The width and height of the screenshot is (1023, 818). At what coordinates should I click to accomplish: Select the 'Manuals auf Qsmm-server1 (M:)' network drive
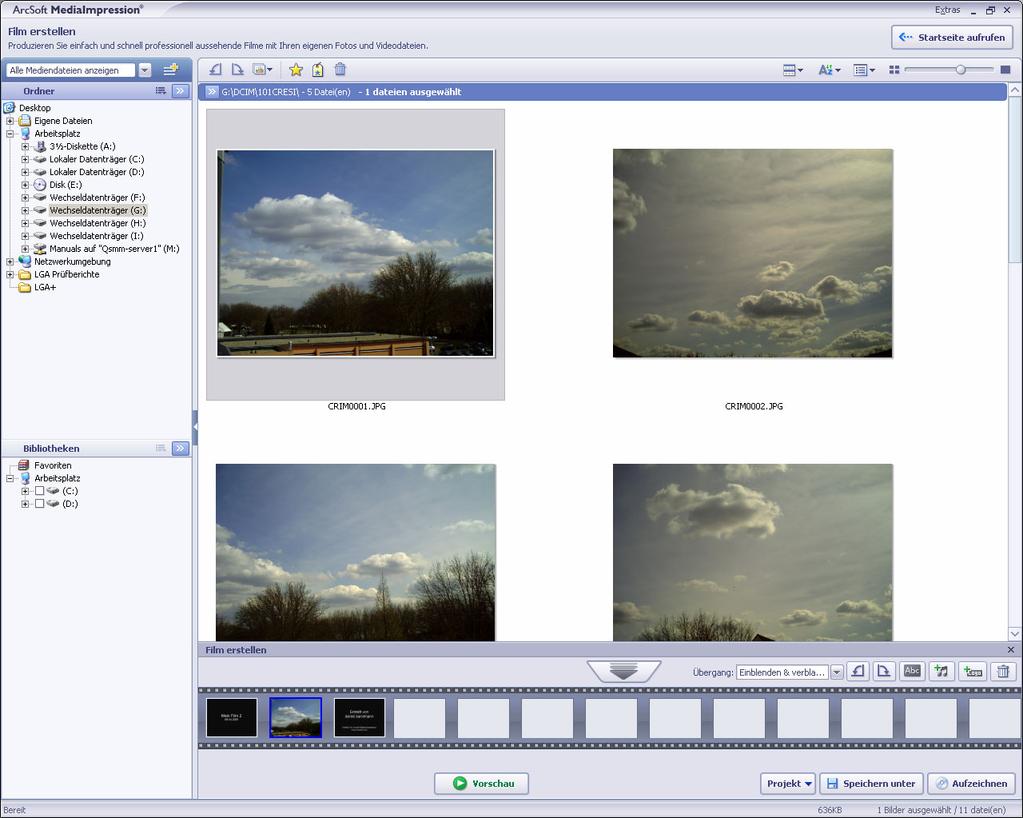click(114, 249)
